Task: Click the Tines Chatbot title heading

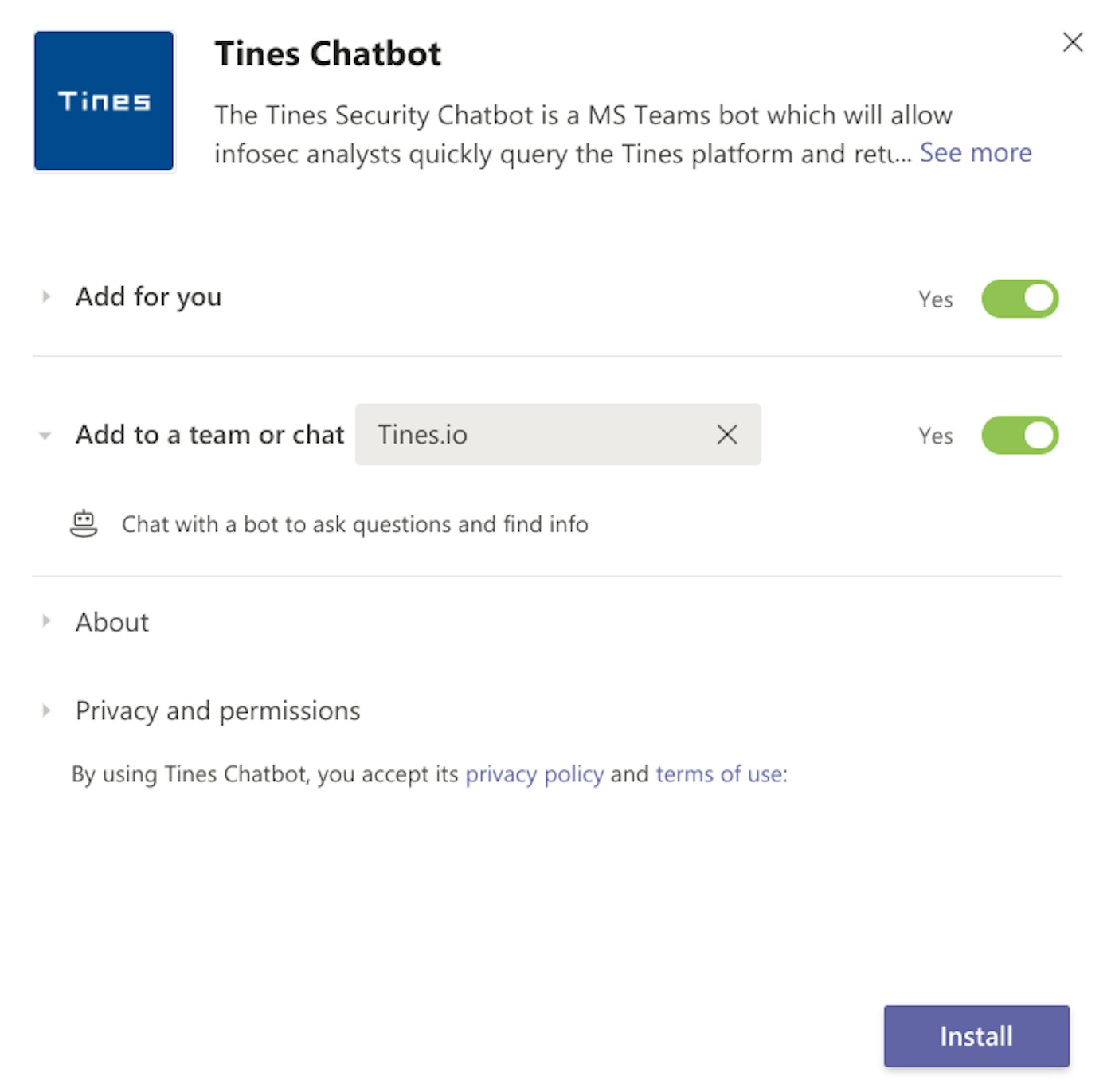Action: (327, 54)
